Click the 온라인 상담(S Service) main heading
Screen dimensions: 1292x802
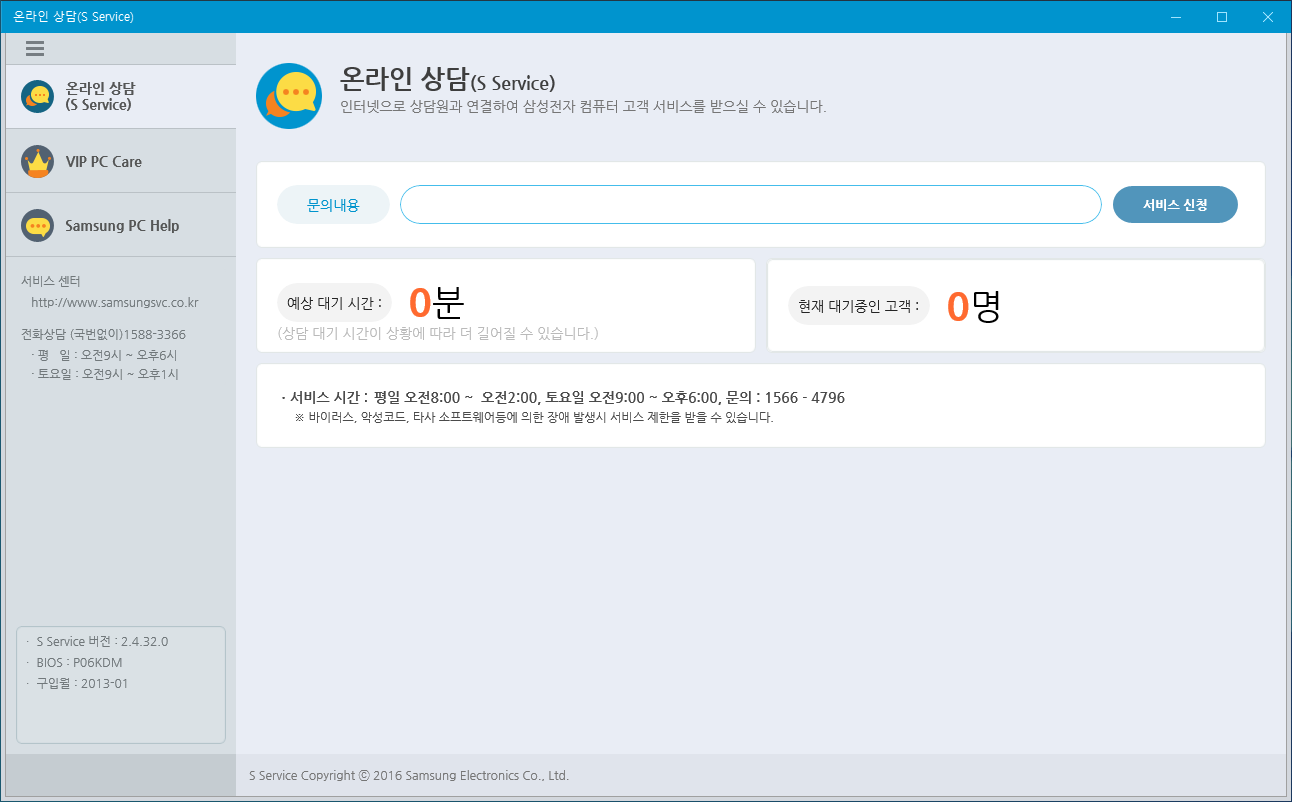pos(448,82)
